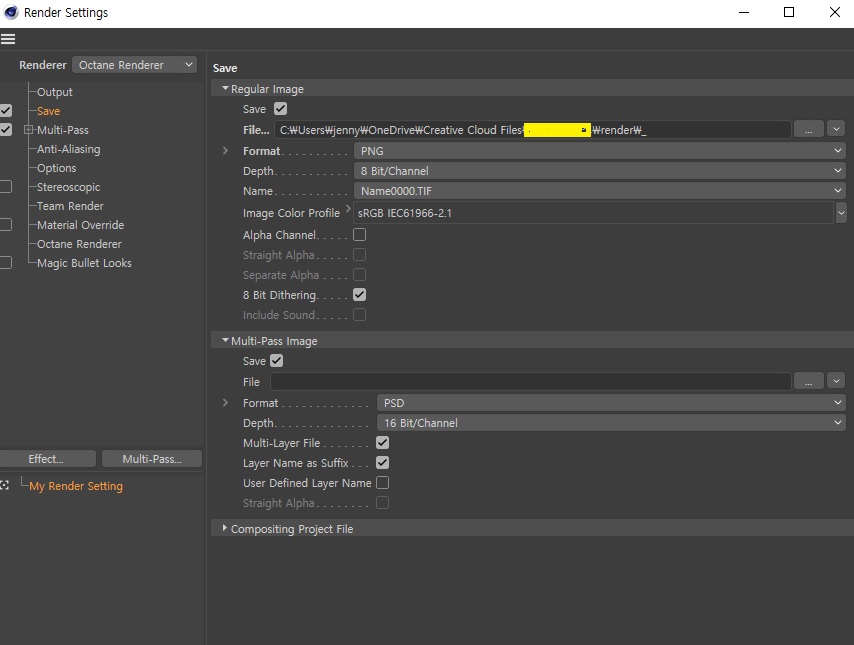Select Multi-Pass in the settings tree
The height and width of the screenshot is (645, 854).
click(x=63, y=130)
